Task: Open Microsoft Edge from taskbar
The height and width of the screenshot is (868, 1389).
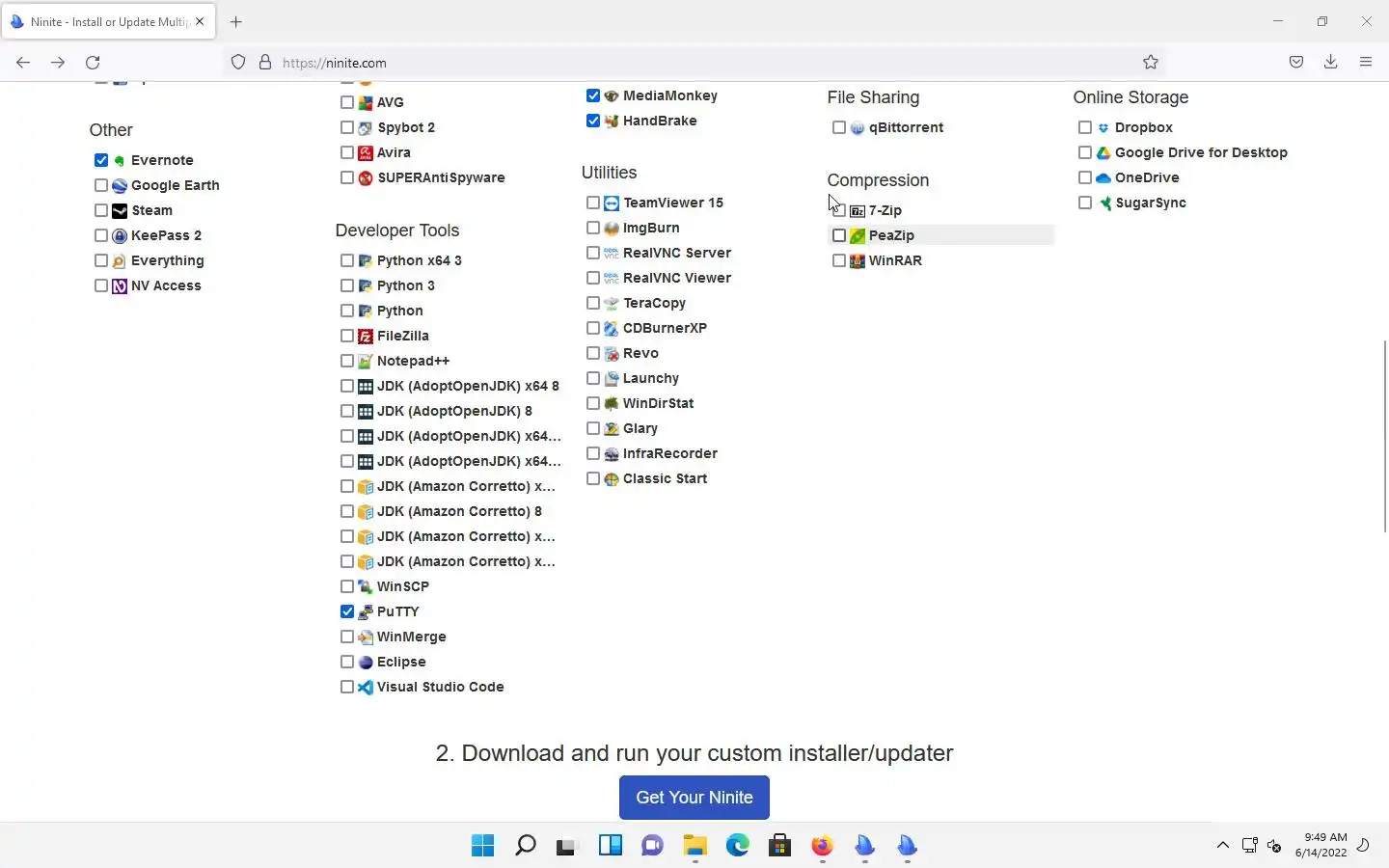Action: click(x=738, y=846)
